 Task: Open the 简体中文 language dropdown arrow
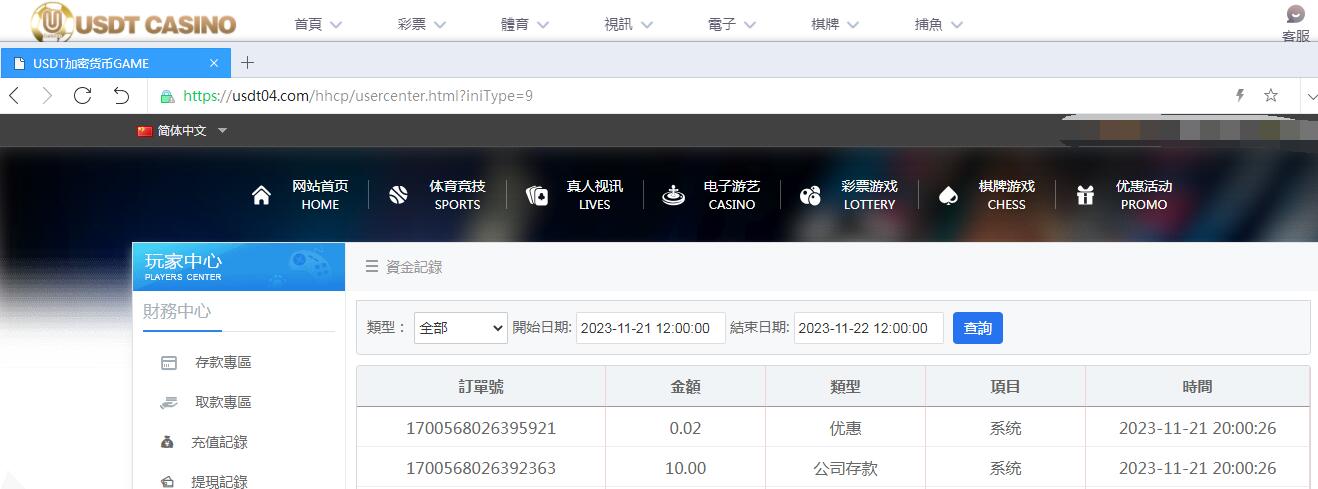coord(222,131)
